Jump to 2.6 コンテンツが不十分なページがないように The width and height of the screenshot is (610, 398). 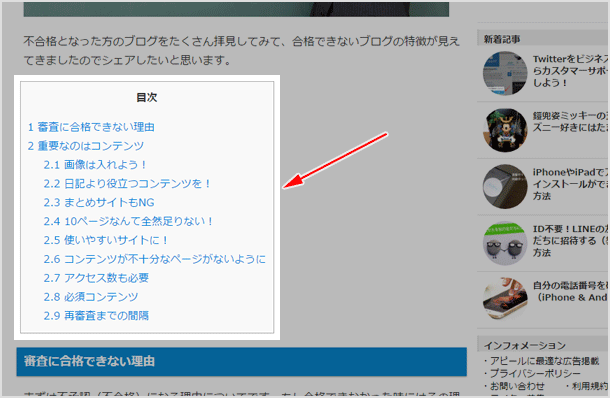[154, 259]
